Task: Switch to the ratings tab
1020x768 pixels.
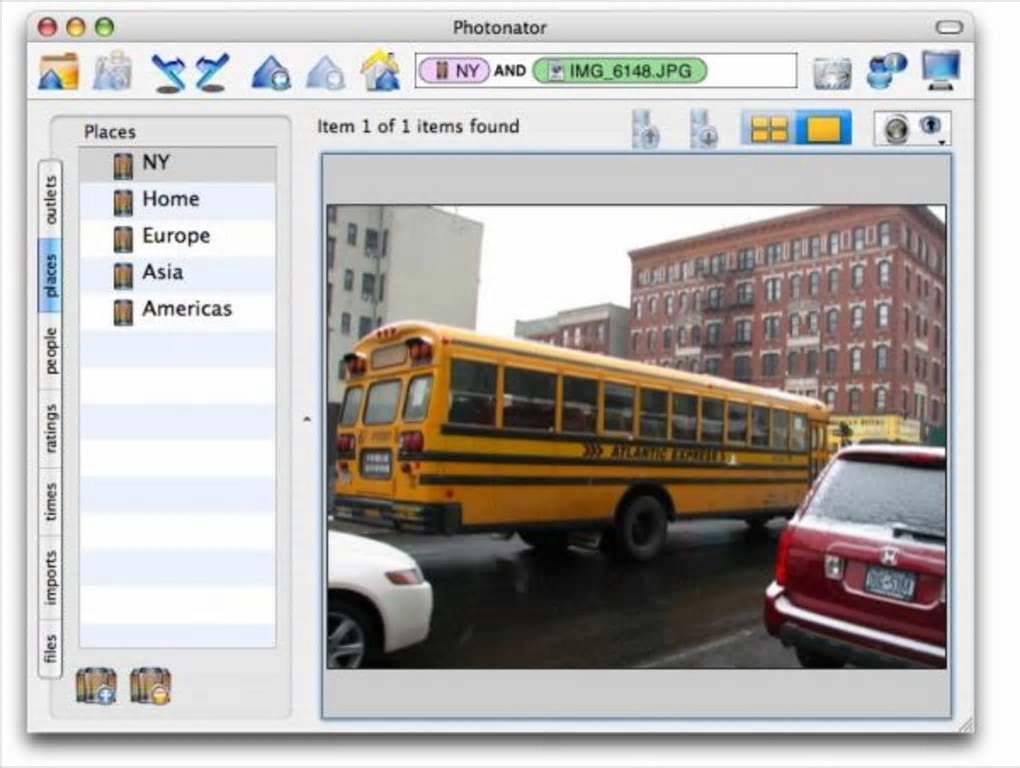Action: 50,429
